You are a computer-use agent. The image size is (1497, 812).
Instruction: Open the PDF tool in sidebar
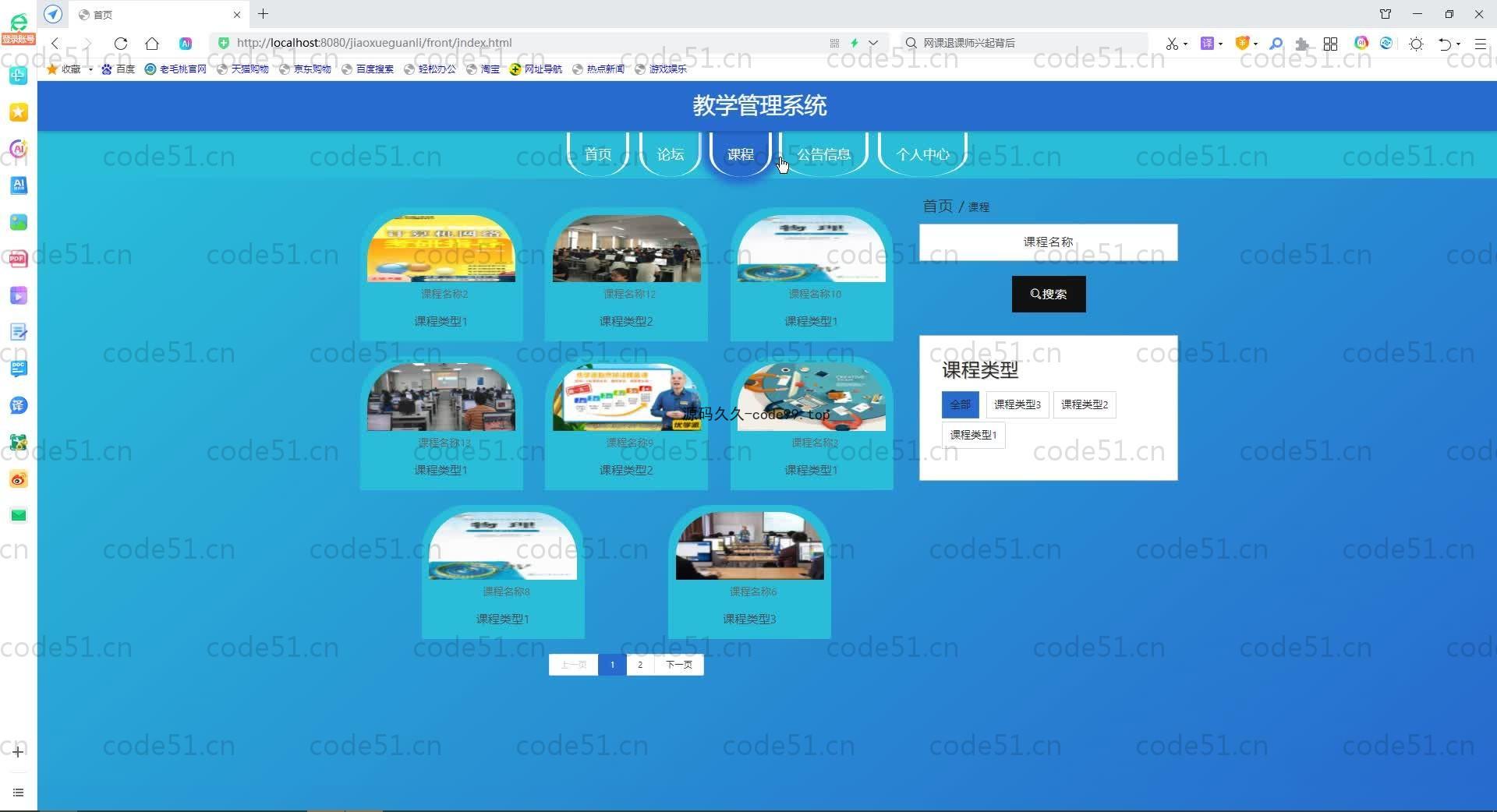[x=19, y=259]
